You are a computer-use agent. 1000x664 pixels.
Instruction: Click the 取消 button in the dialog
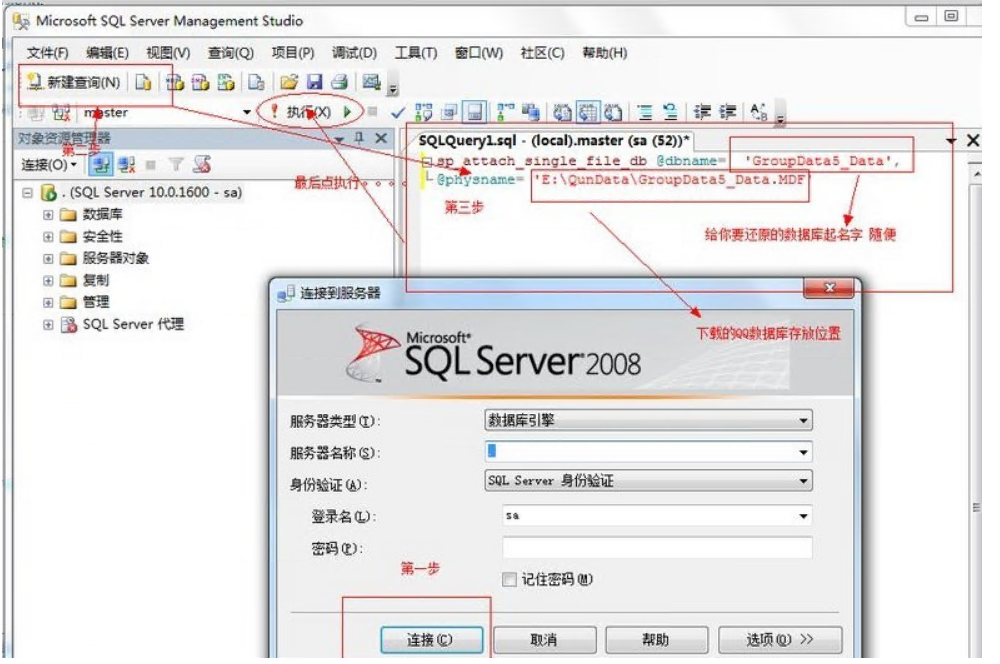coord(544,639)
